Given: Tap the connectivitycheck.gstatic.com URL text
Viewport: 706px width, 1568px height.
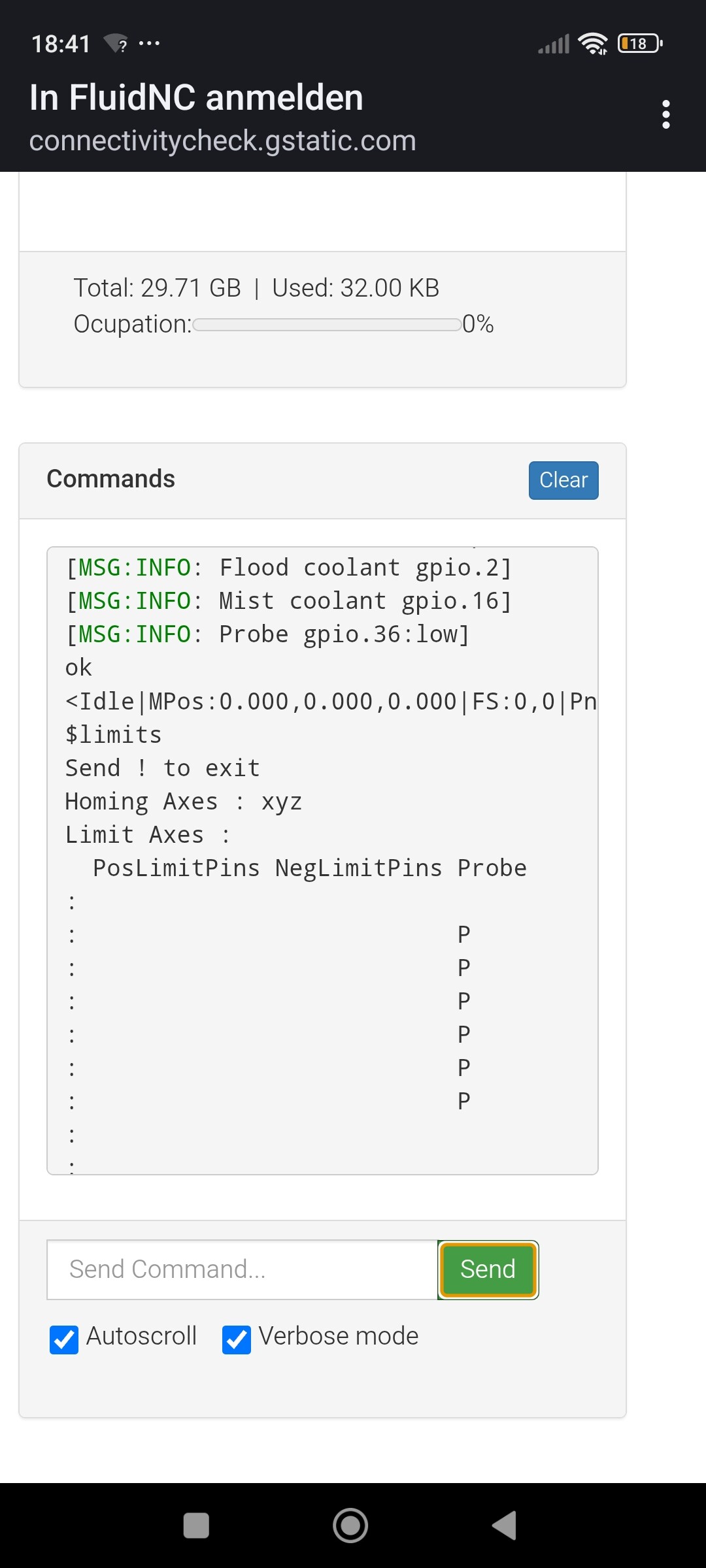Looking at the screenshot, I should [222, 140].
